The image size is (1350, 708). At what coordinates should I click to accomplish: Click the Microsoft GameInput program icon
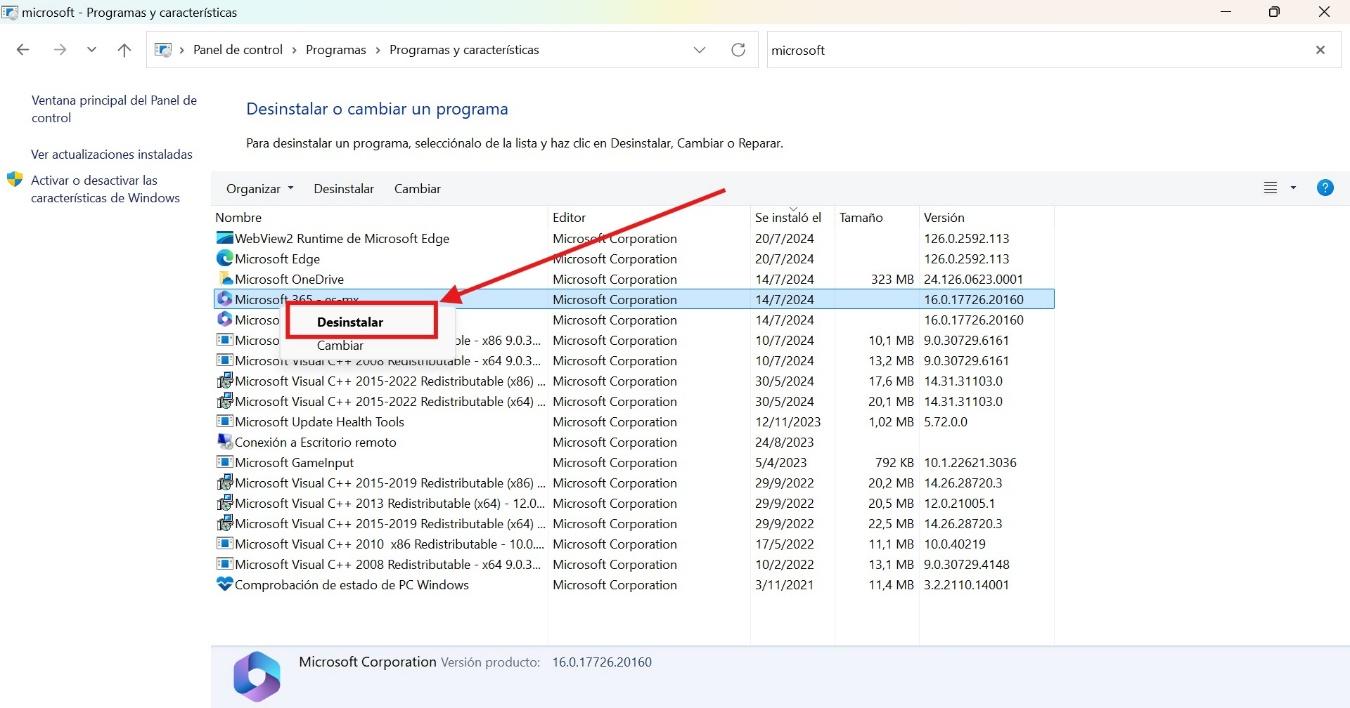tap(223, 462)
